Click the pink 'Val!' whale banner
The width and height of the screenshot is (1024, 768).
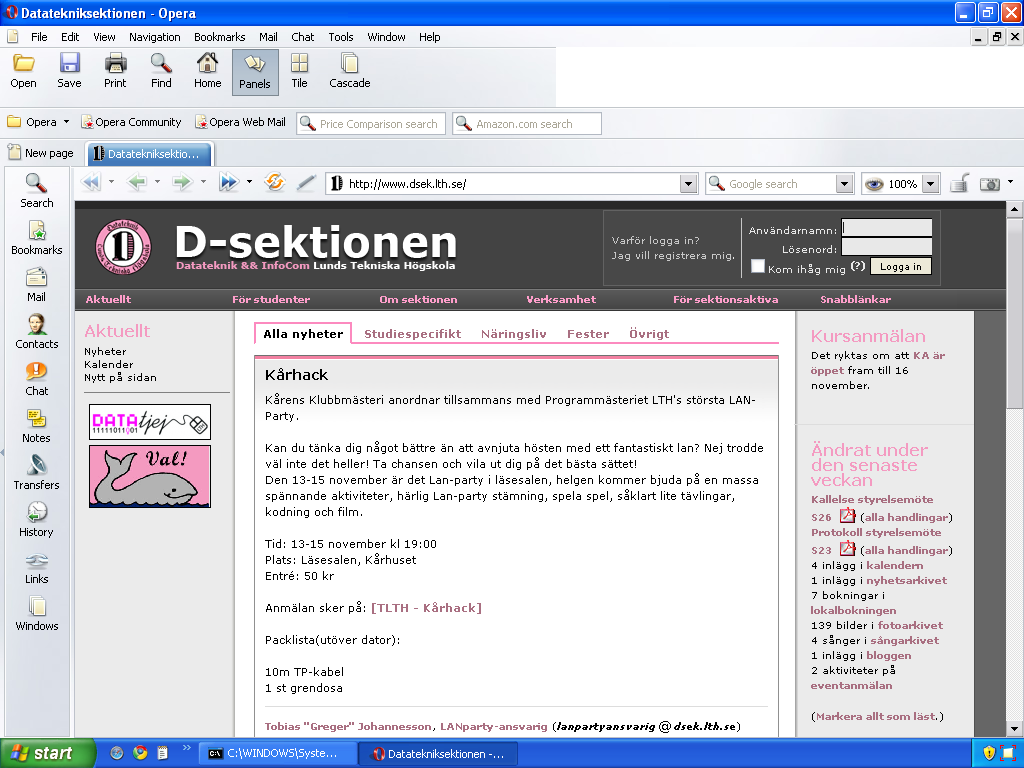[150, 476]
